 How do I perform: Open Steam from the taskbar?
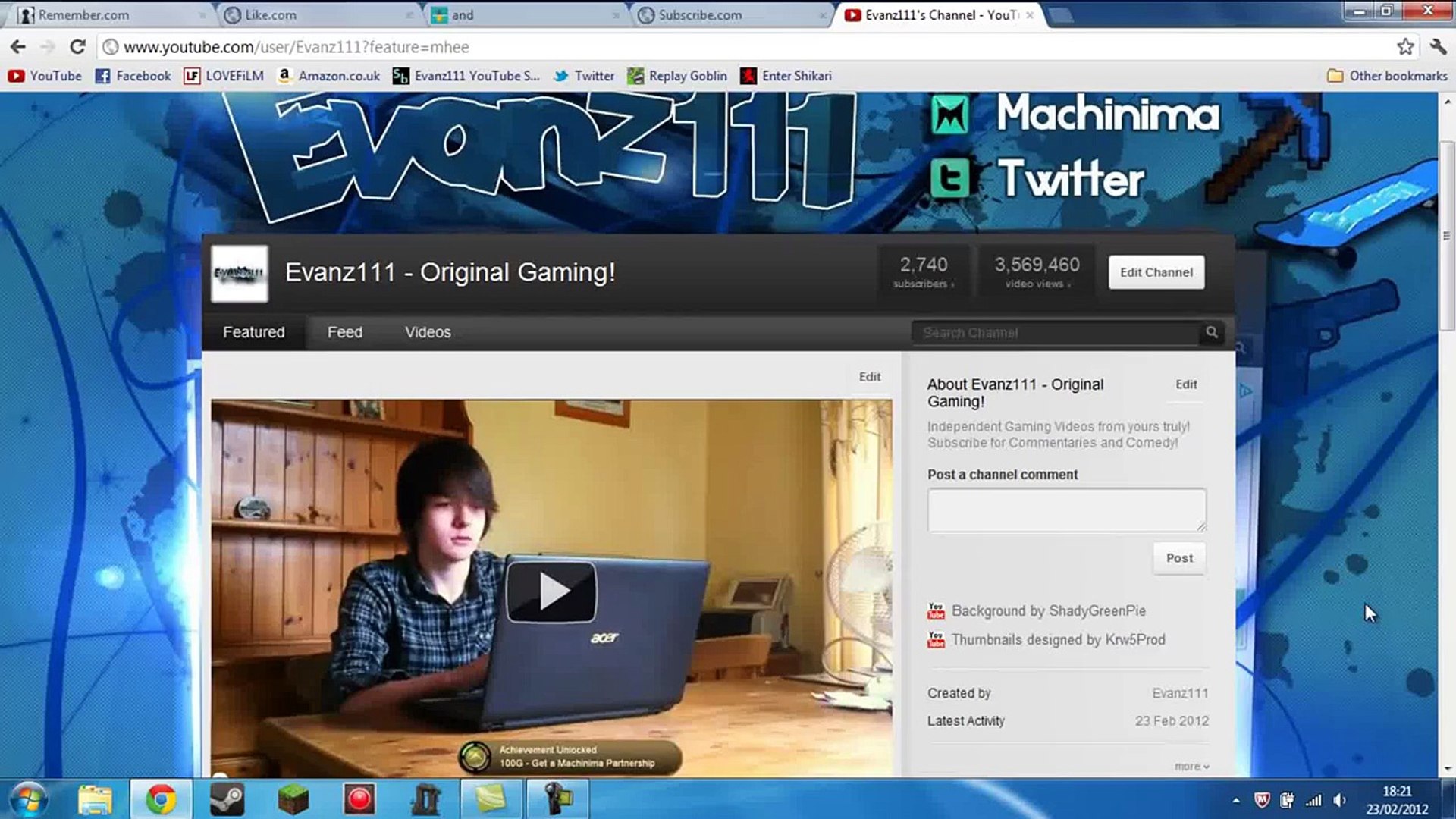[226, 799]
